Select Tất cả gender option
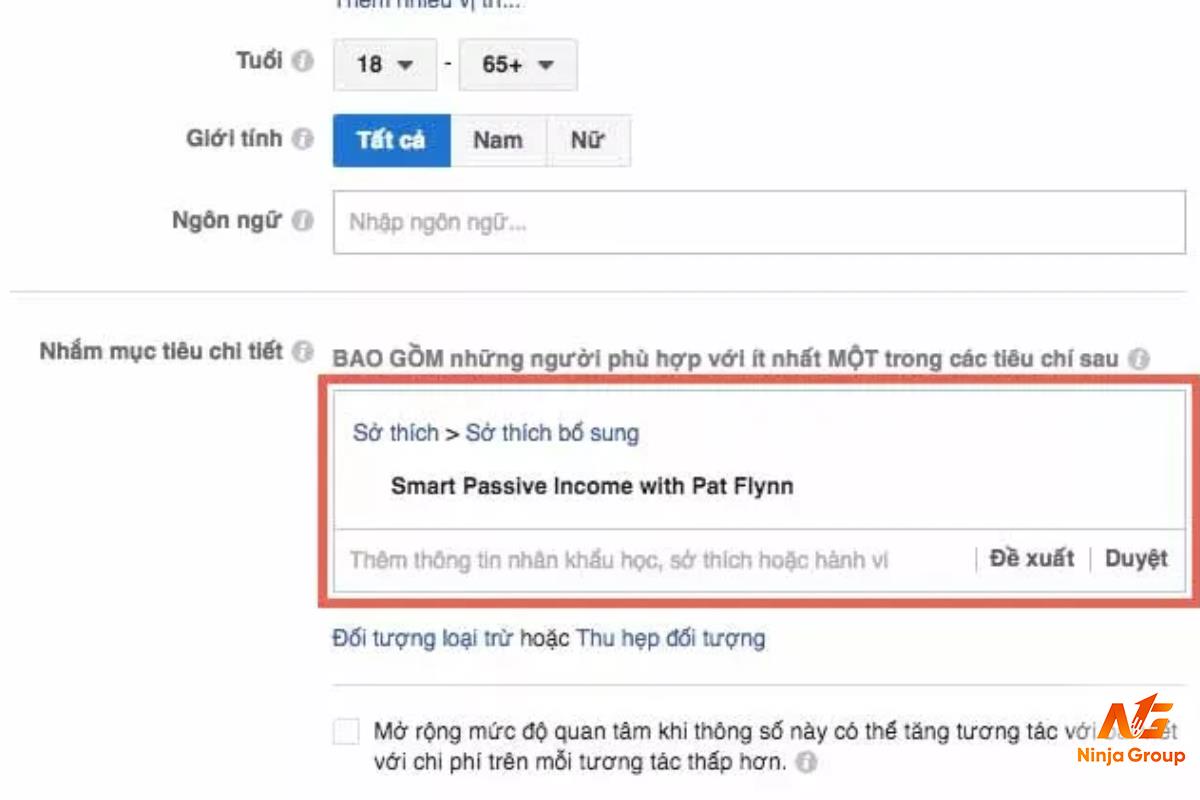Screen dimensions: 1200x800 pos(391,139)
